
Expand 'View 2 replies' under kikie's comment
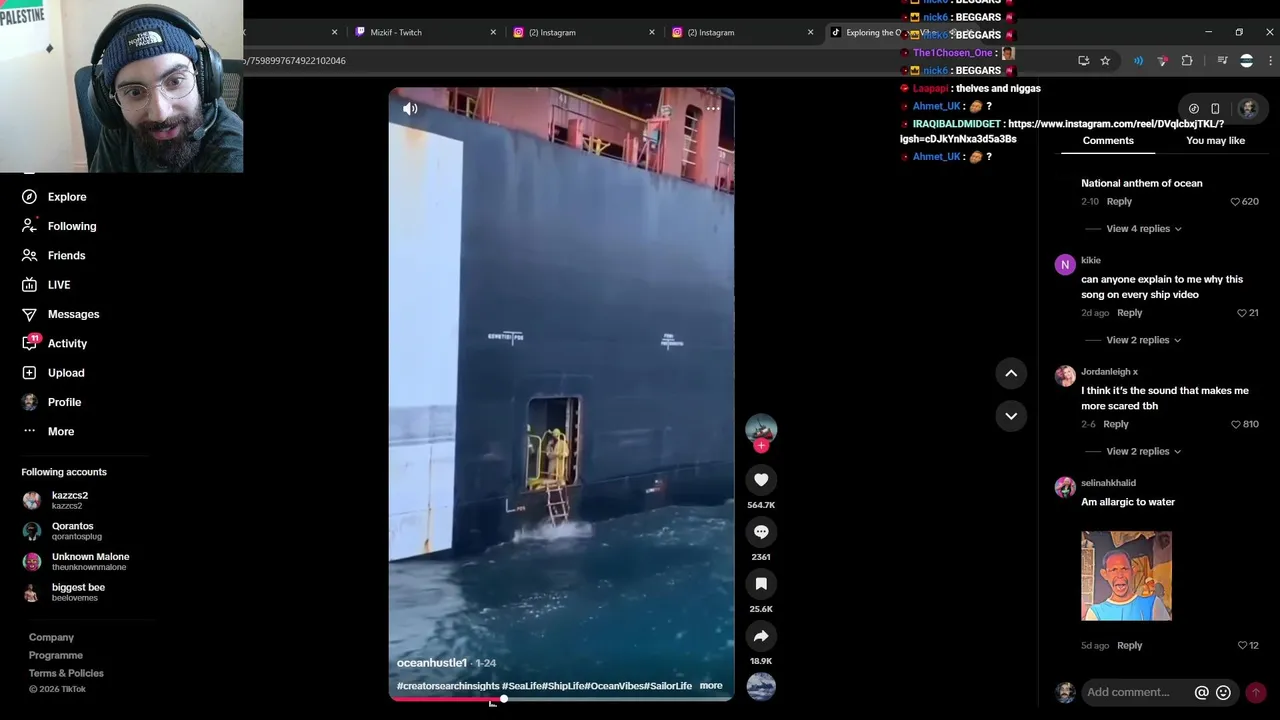point(1144,340)
